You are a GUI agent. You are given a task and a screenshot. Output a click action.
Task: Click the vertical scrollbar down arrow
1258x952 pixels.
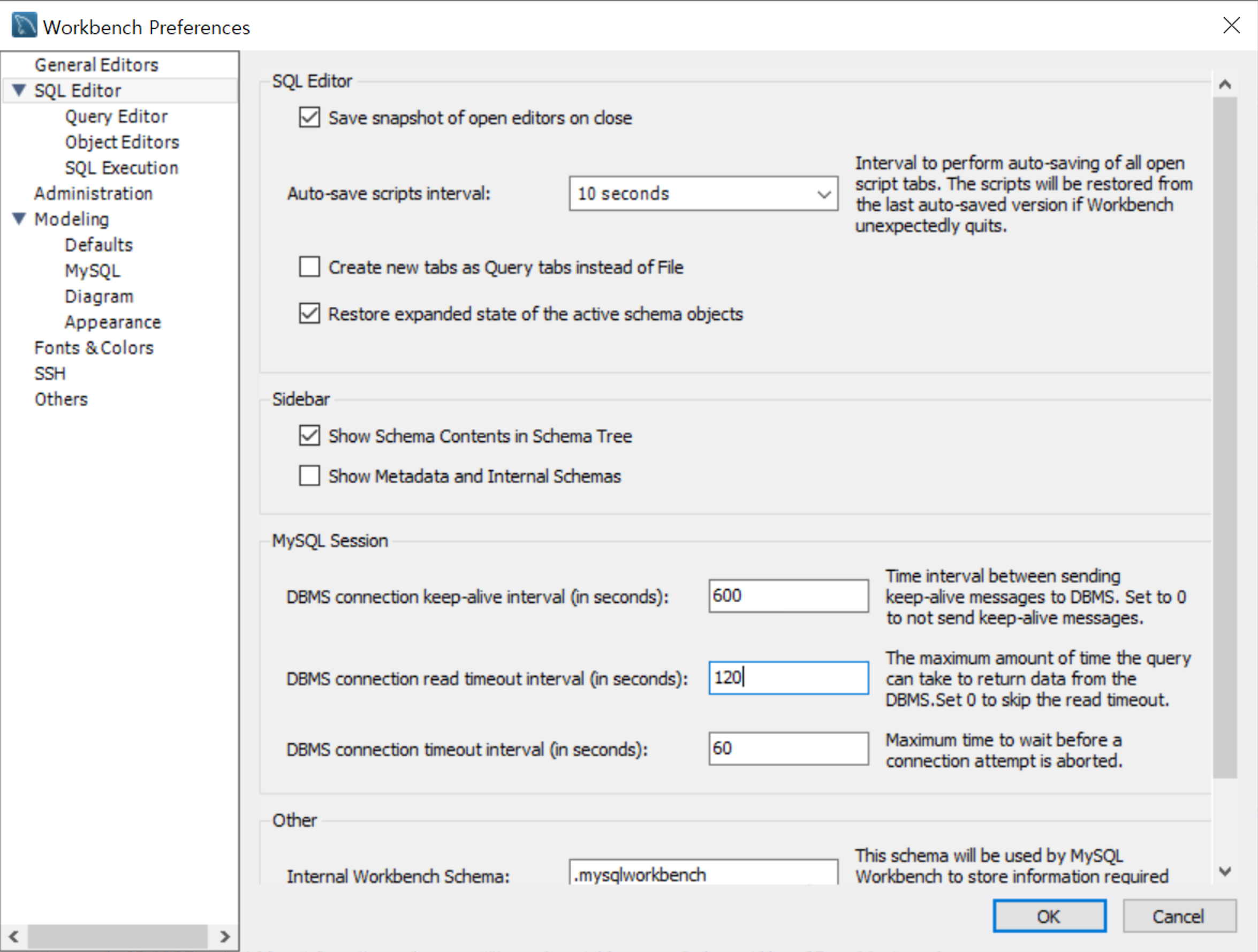(1225, 871)
